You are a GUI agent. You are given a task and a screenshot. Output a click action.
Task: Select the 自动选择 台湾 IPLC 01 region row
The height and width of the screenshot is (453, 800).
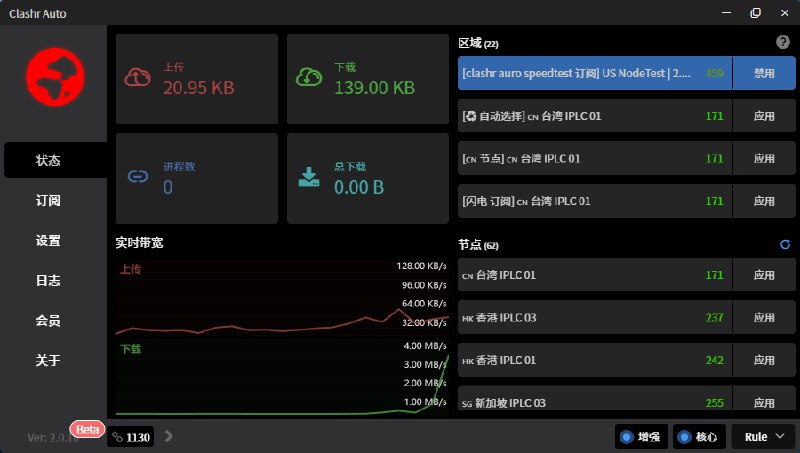595,116
